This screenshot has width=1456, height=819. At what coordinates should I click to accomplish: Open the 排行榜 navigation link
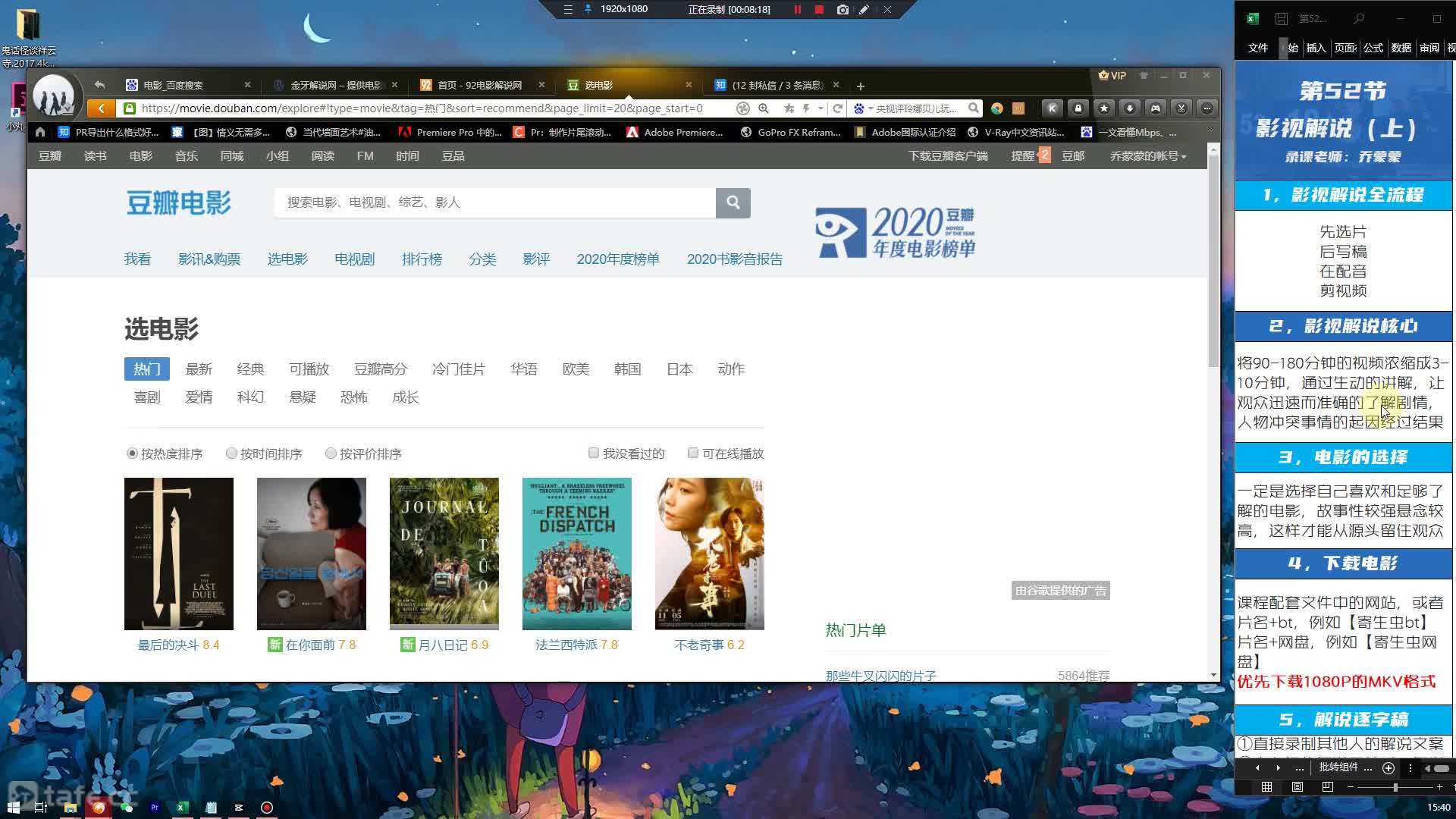point(422,259)
